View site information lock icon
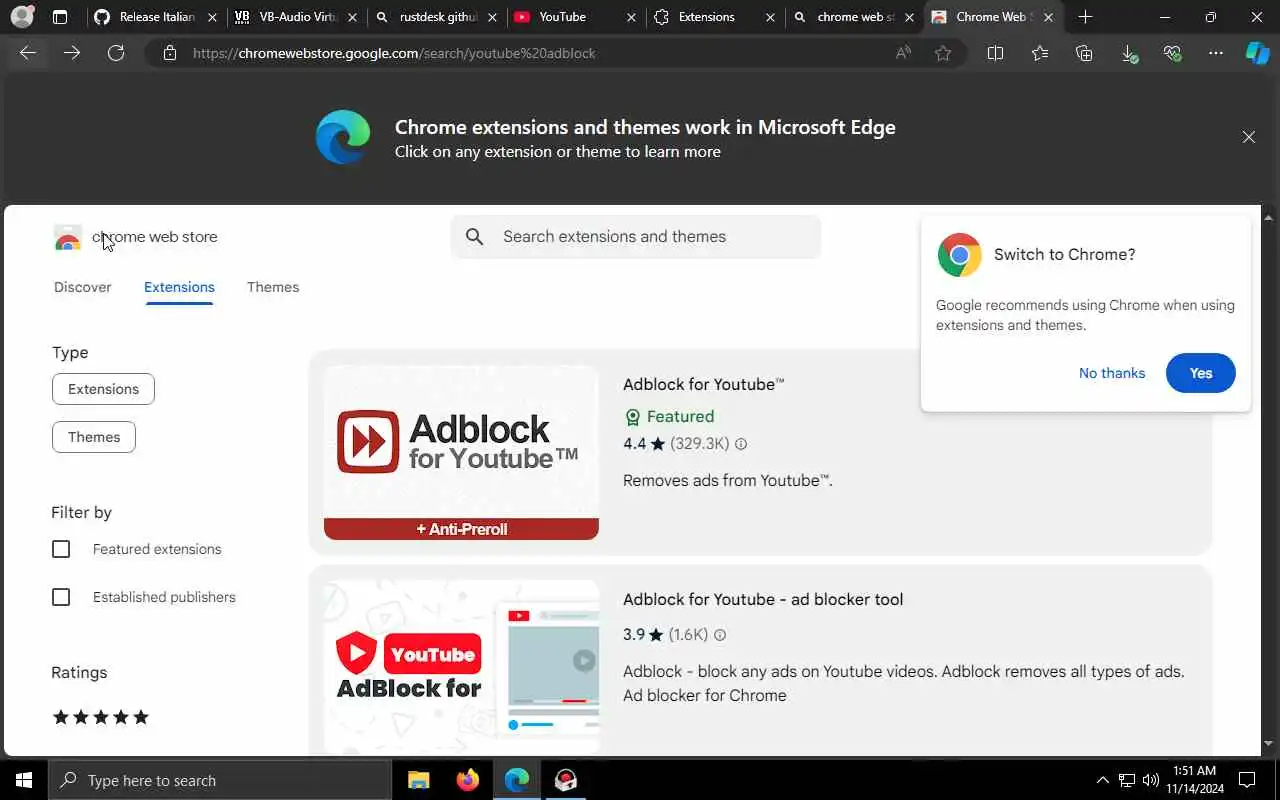1280x800 pixels. click(x=170, y=53)
